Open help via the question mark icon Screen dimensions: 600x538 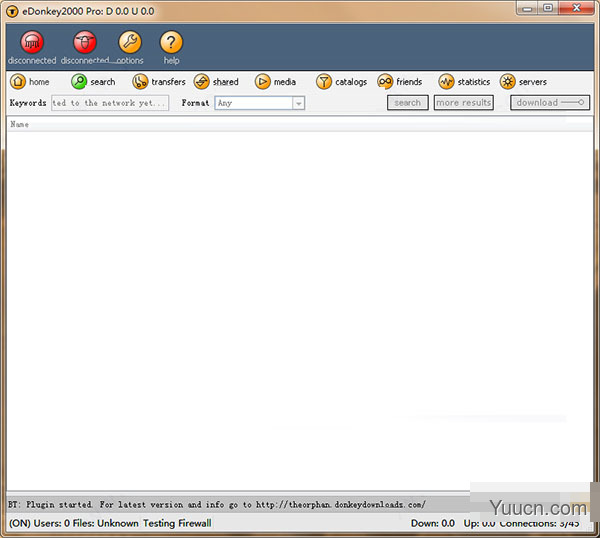coord(171,42)
